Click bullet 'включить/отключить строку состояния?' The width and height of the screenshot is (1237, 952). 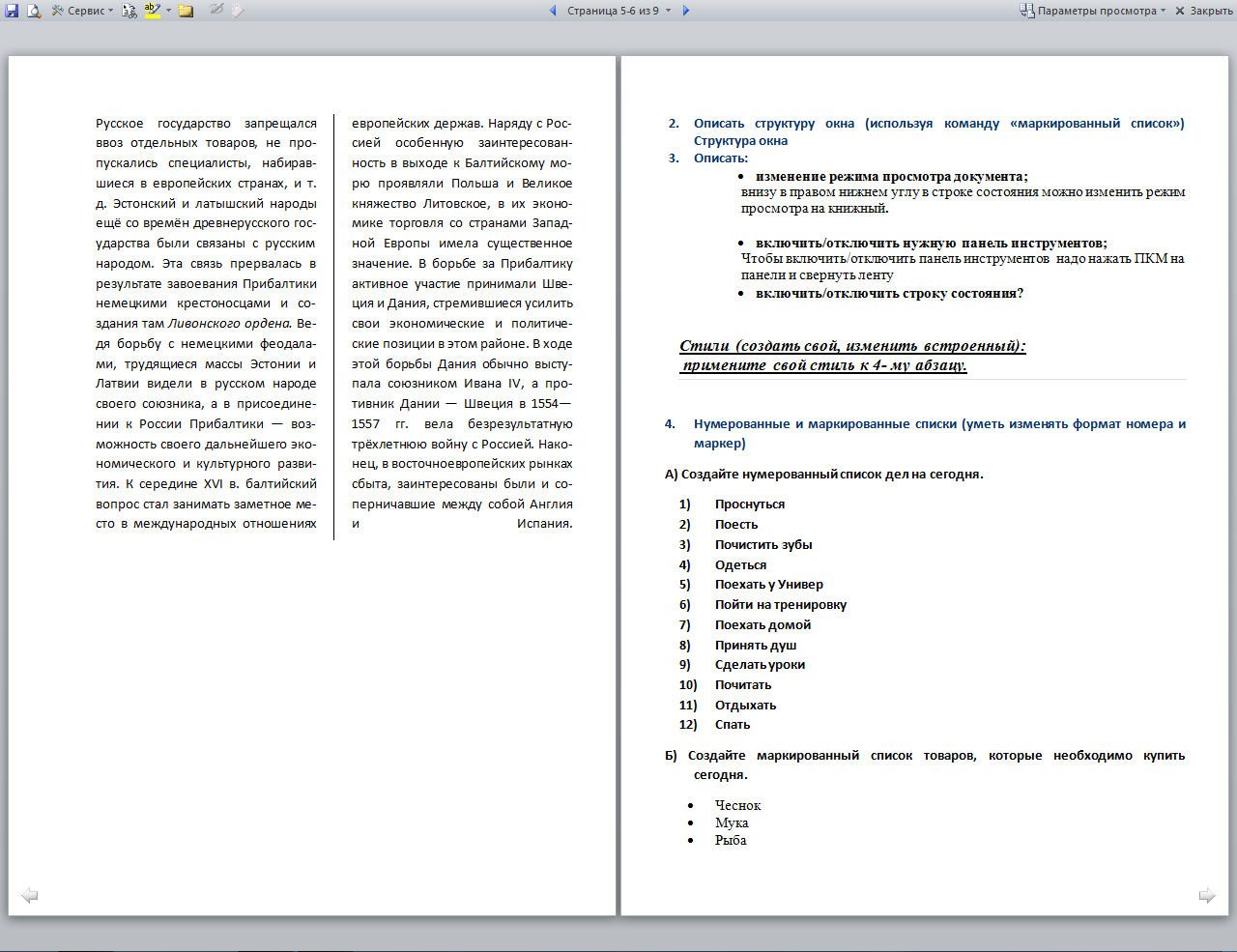coord(889,294)
